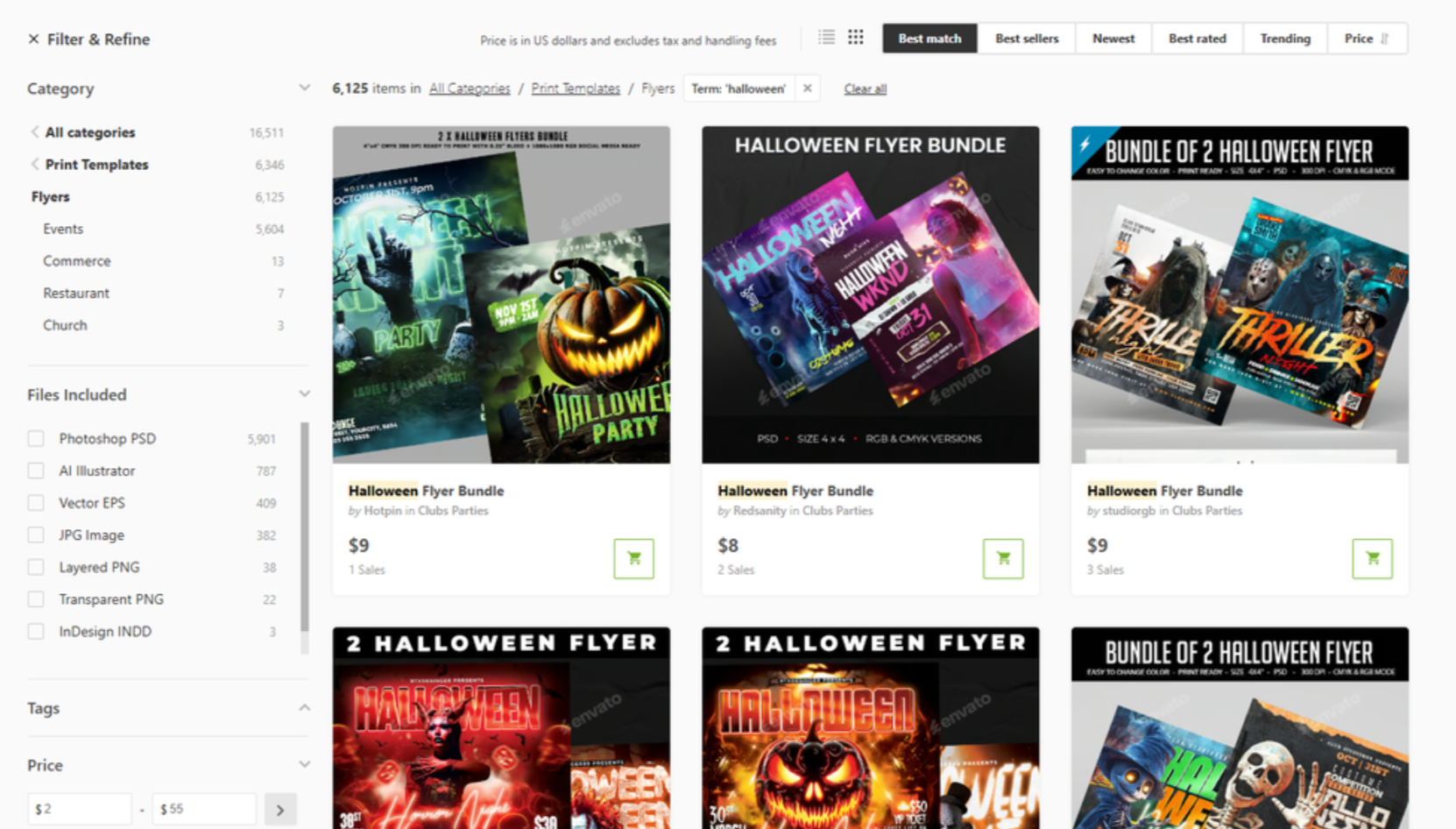
Task: Switch to list view layout
Action: pos(826,37)
